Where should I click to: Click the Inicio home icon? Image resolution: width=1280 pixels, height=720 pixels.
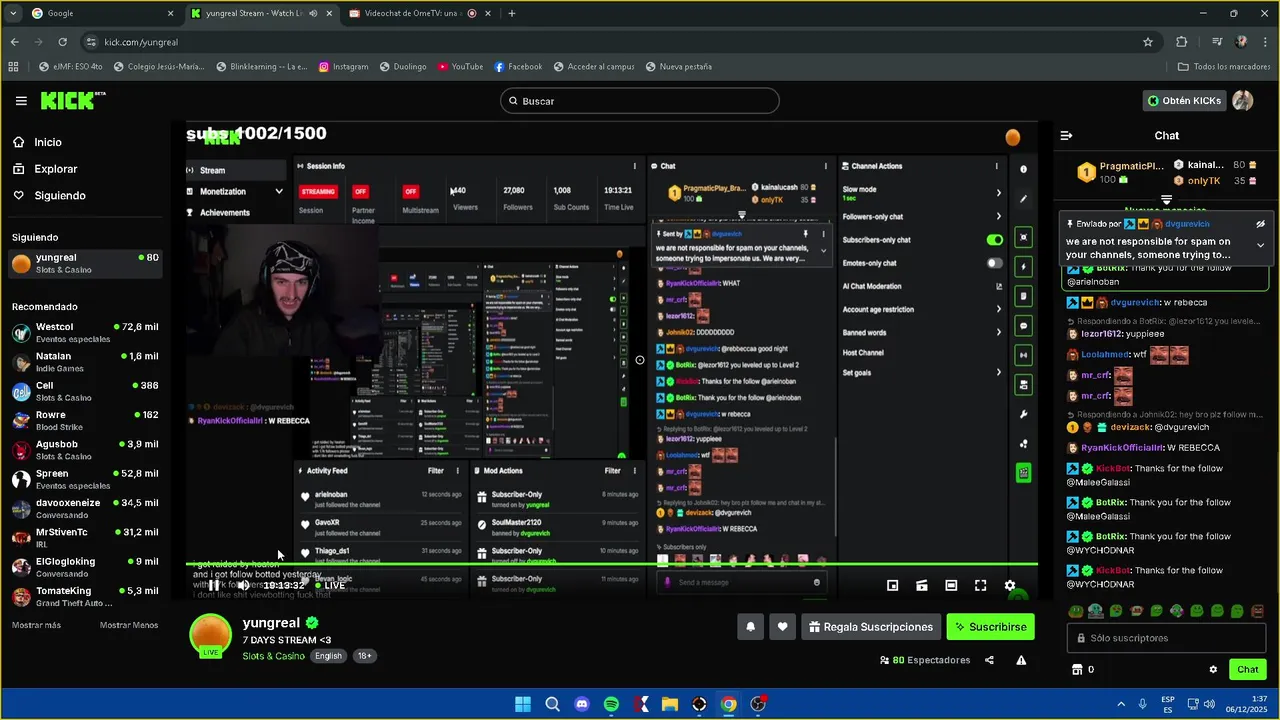pos(19,142)
